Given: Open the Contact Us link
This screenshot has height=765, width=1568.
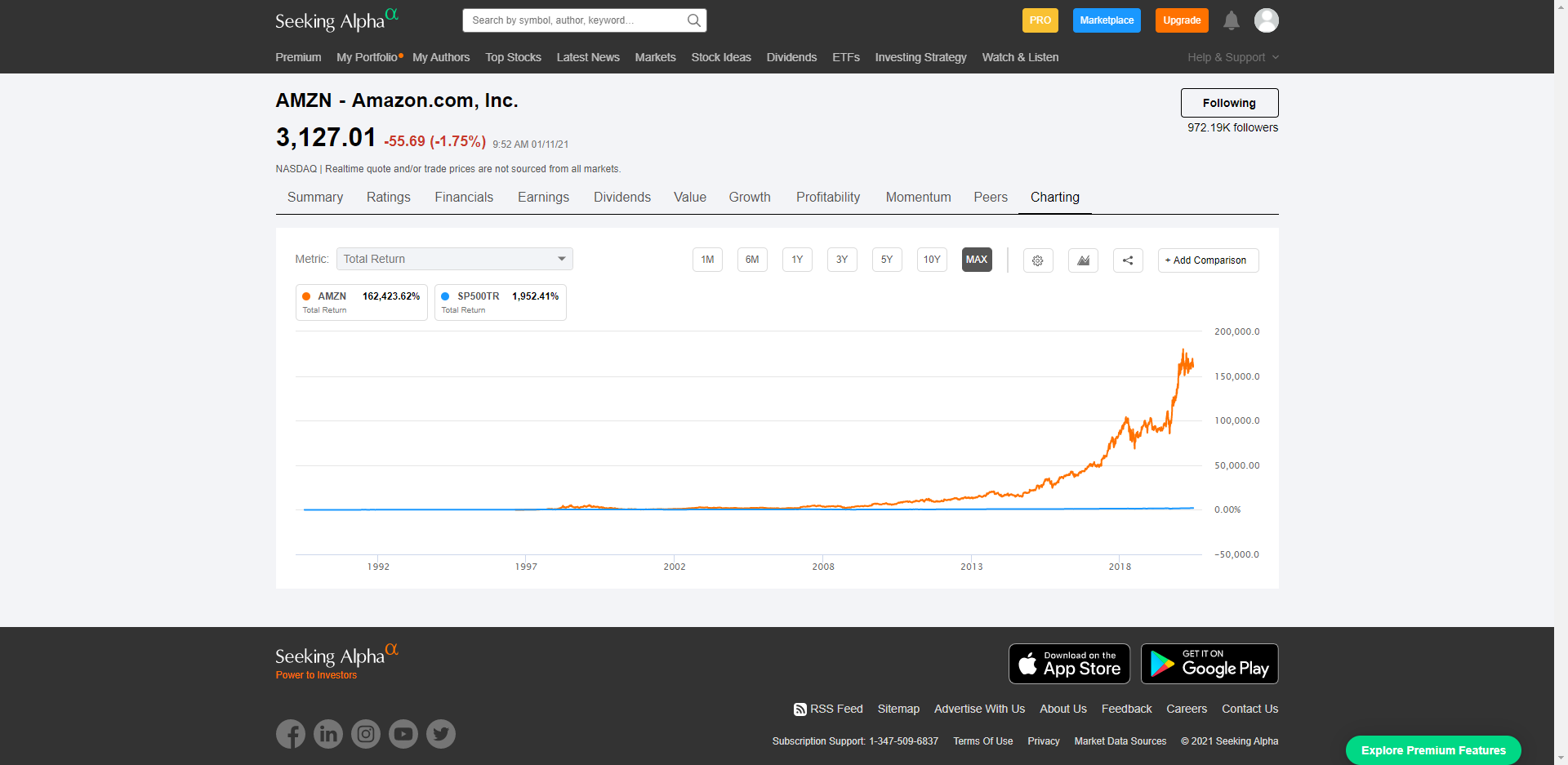Looking at the screenshot, I should click(x=1250, y=709).
